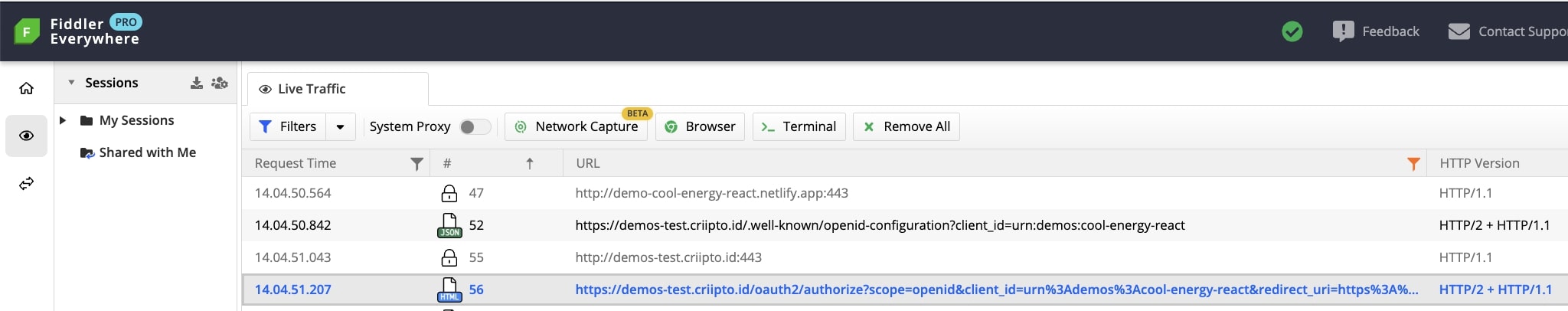Open the Terminal capture button
The height and width of the screenshot is (311, 1568).
(799, 126)
